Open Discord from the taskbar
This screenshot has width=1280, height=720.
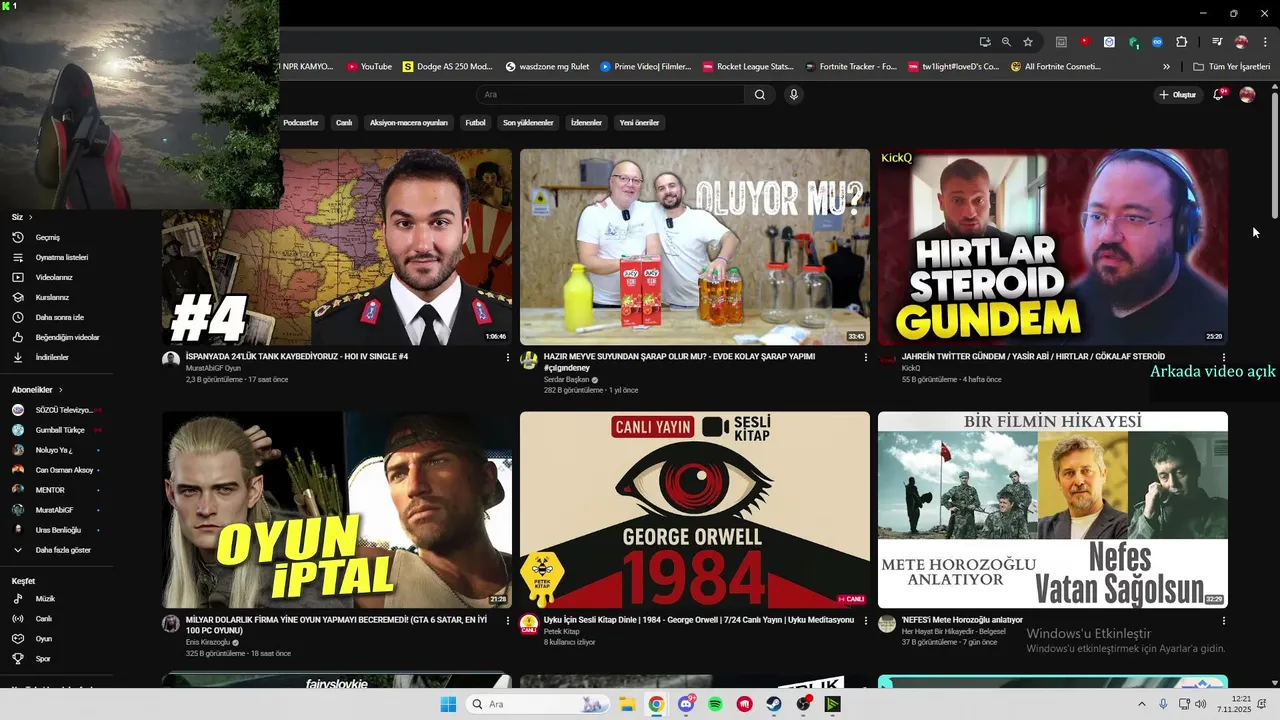coord(686,704)
